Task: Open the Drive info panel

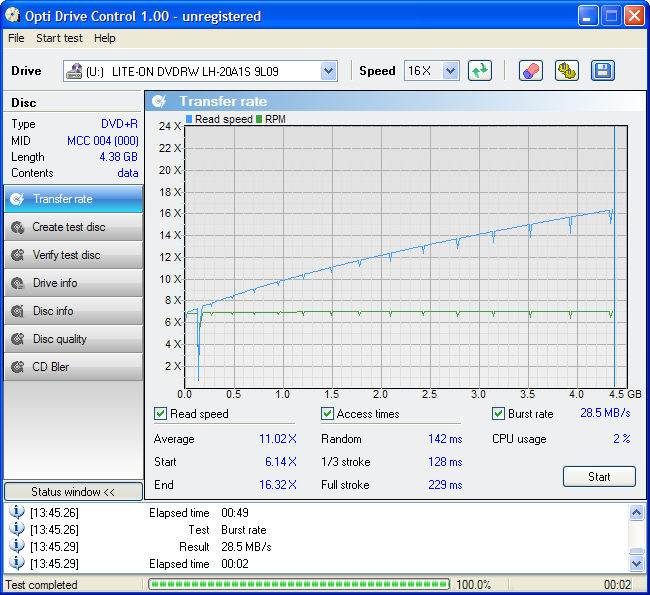Action: pos(72,283)
